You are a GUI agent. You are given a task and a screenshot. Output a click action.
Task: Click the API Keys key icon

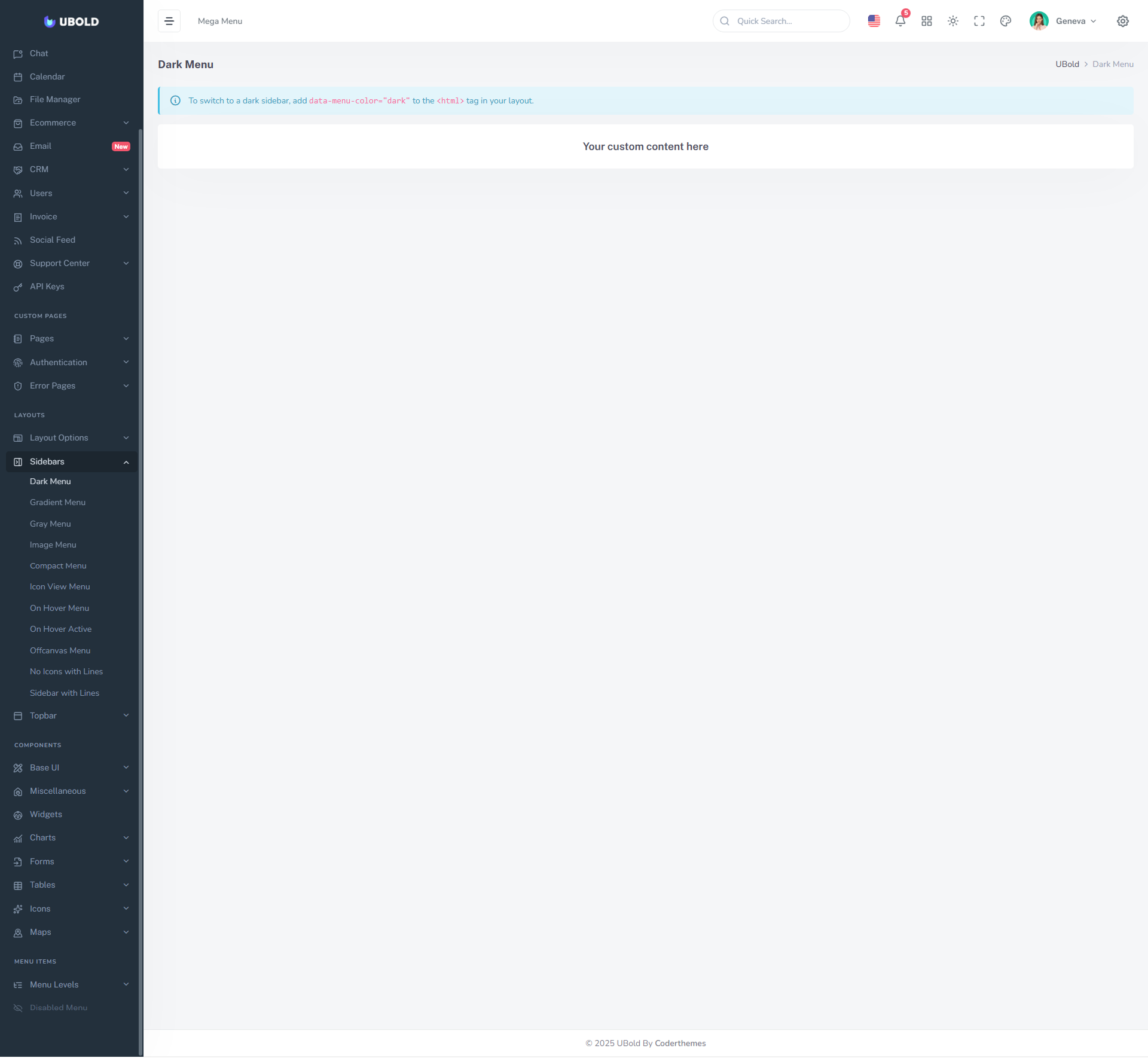pyautogui.click(x=18, y=287)
